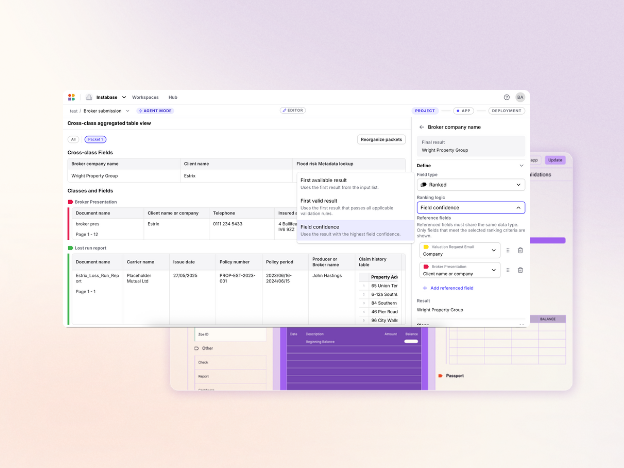Viewport: 624px width, 468px height.
Task: Click the red Passport tag icon in background
Action: (x=441, y=376)
